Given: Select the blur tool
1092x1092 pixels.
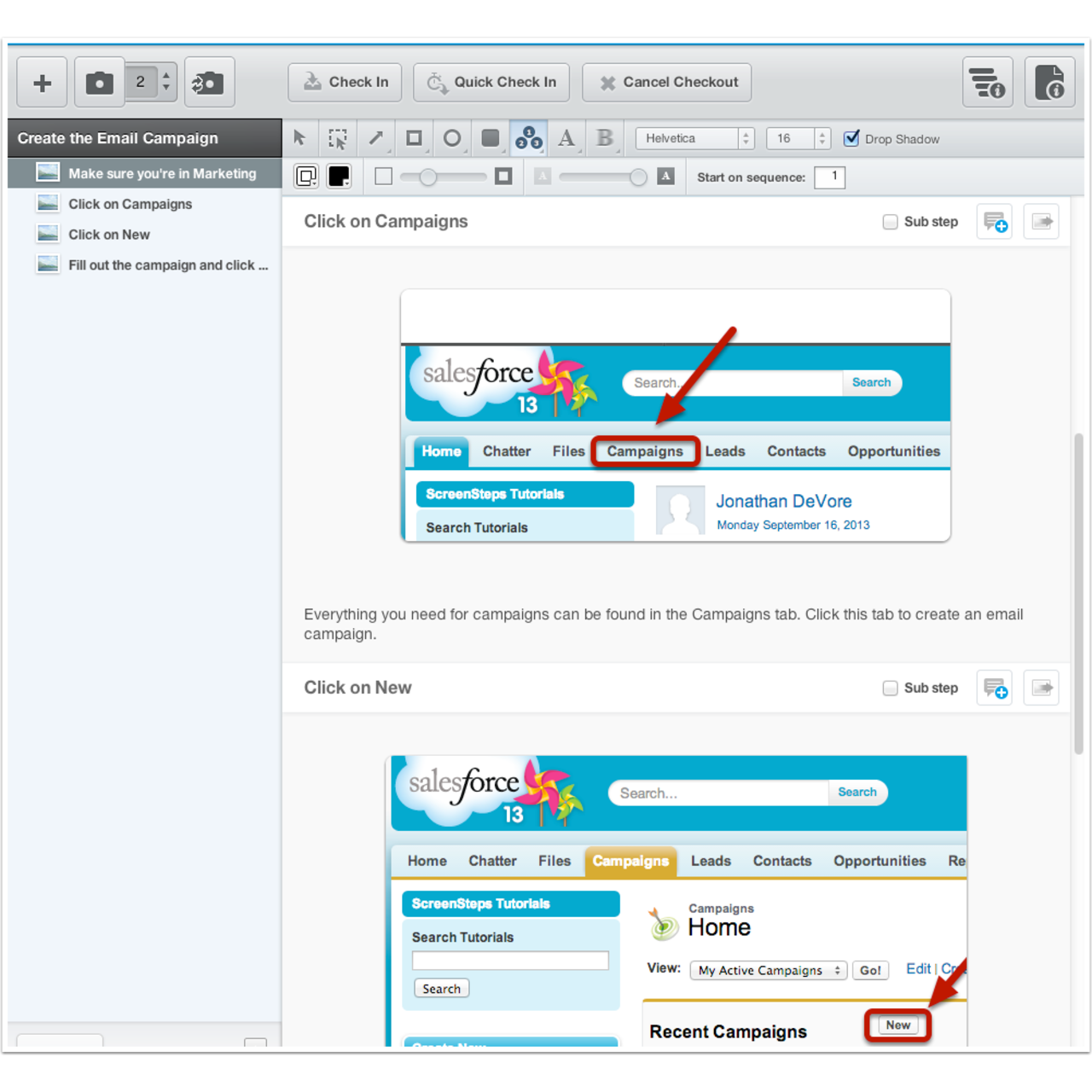Looking at the screenshot, I should coord(605,137).
